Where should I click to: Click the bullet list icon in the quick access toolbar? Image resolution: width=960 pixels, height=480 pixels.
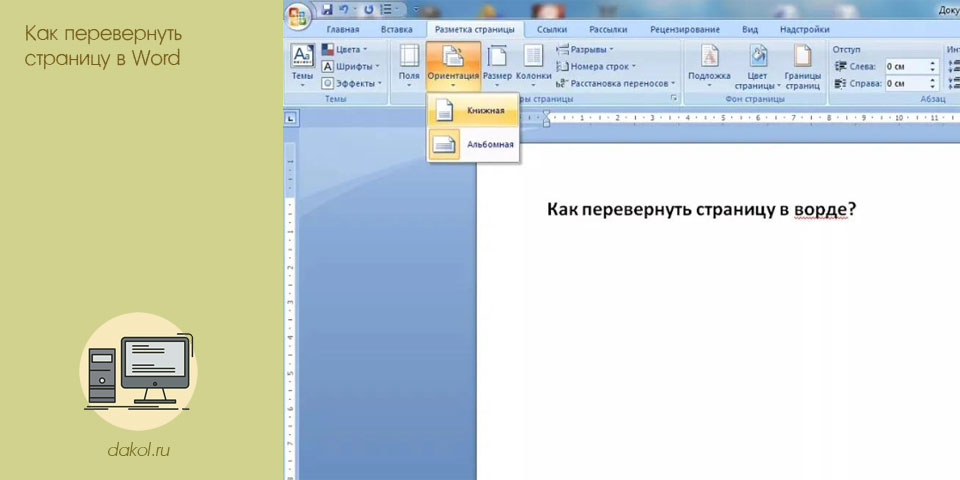coord(386,9)
